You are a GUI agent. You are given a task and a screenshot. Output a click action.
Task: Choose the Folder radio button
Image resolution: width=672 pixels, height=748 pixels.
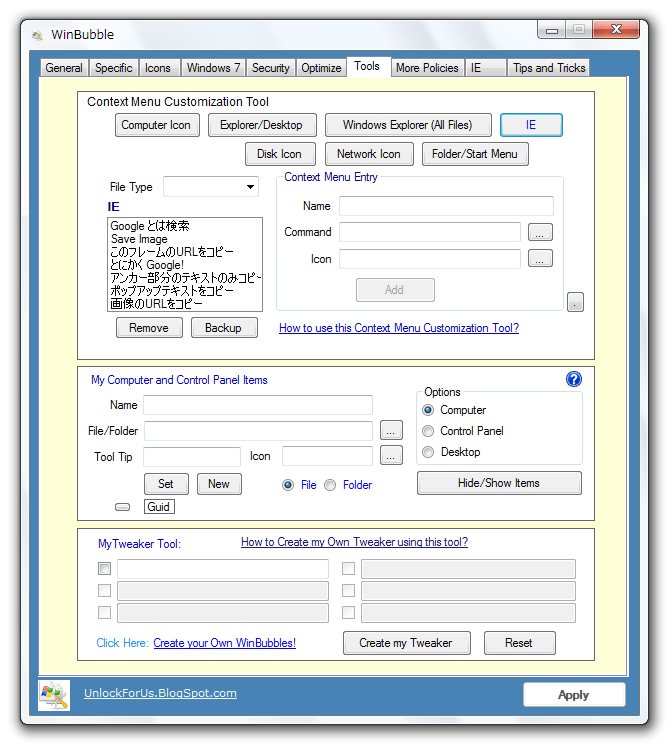[330, 485]
